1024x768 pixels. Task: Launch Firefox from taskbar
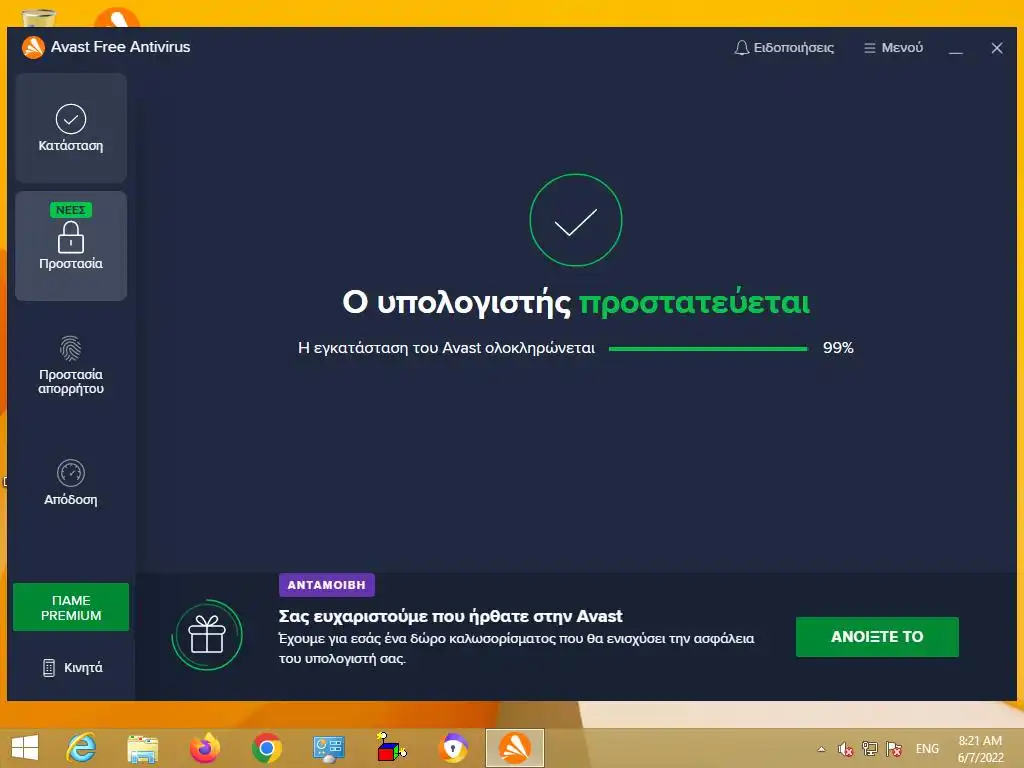pyautogui.click(x=204, y=748)
